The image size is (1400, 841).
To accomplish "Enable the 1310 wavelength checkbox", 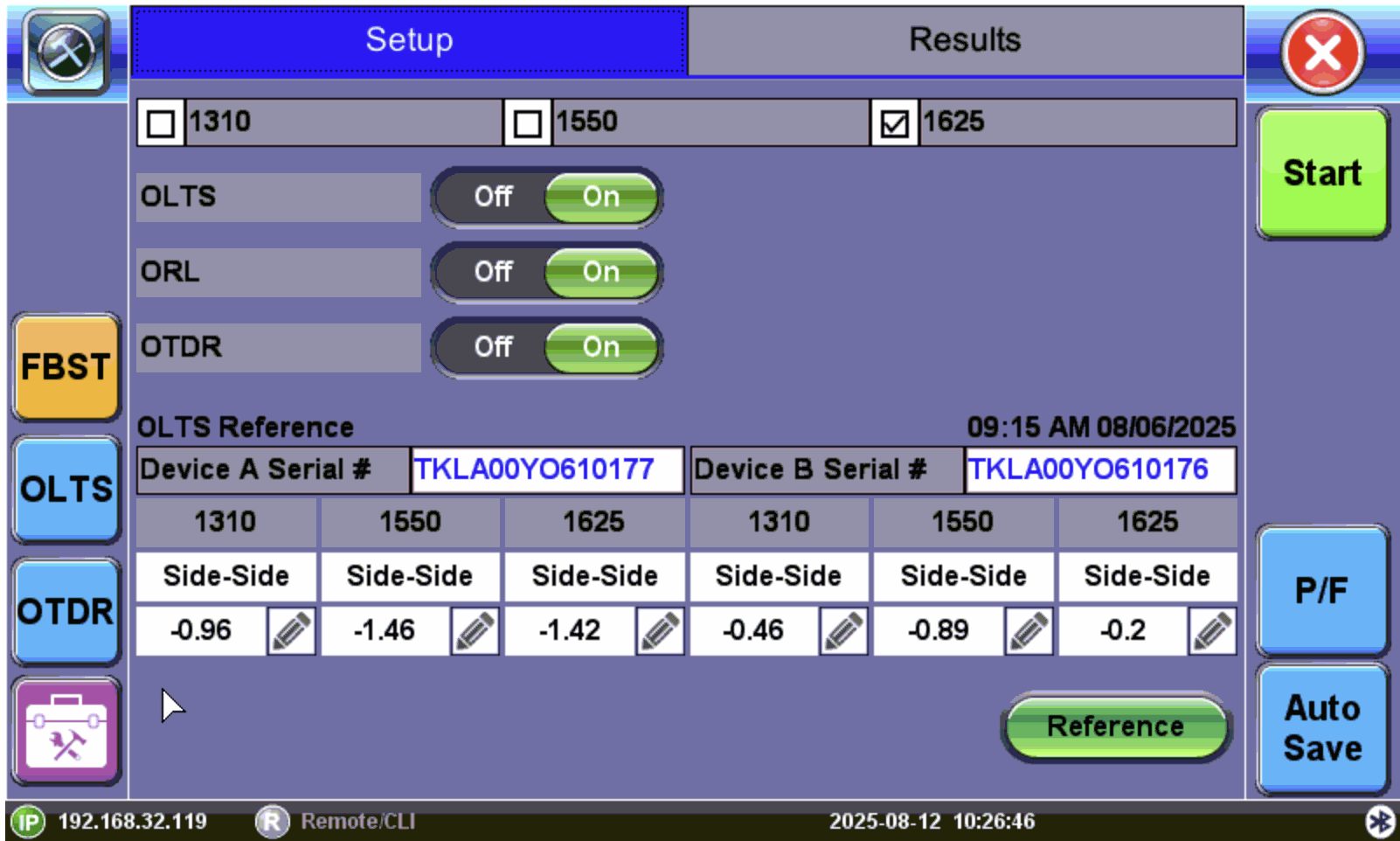I will pyautogui.click(x=161, y=122).
